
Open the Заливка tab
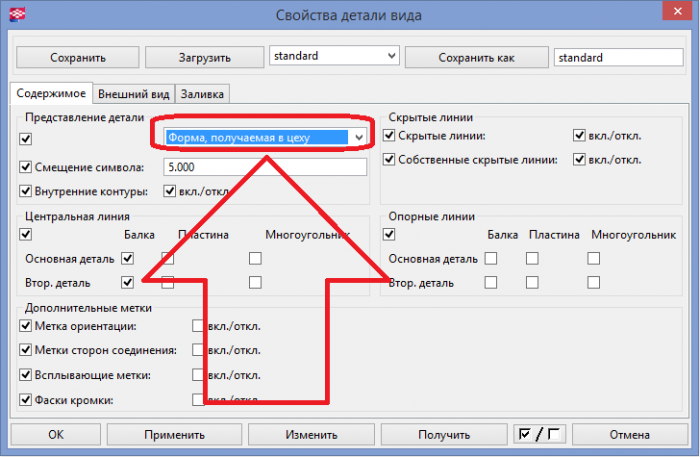tap(202, 94)
